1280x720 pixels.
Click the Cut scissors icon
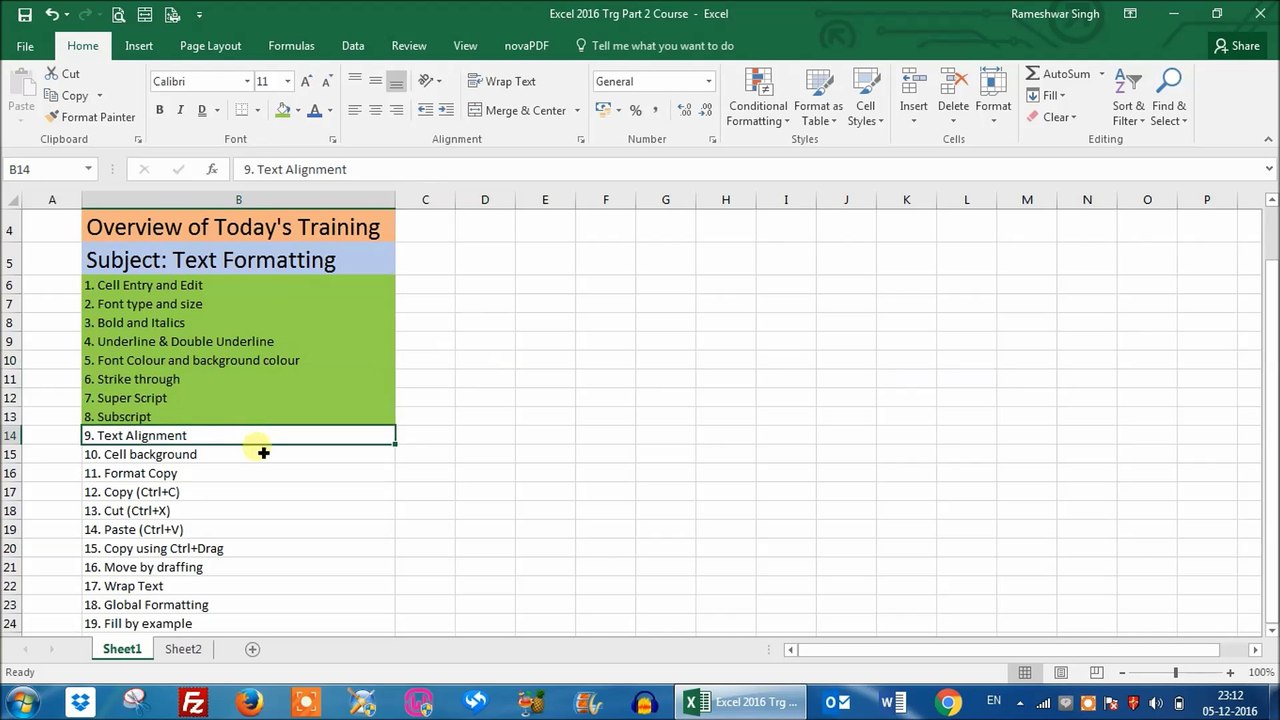click(x=51, y=74)
